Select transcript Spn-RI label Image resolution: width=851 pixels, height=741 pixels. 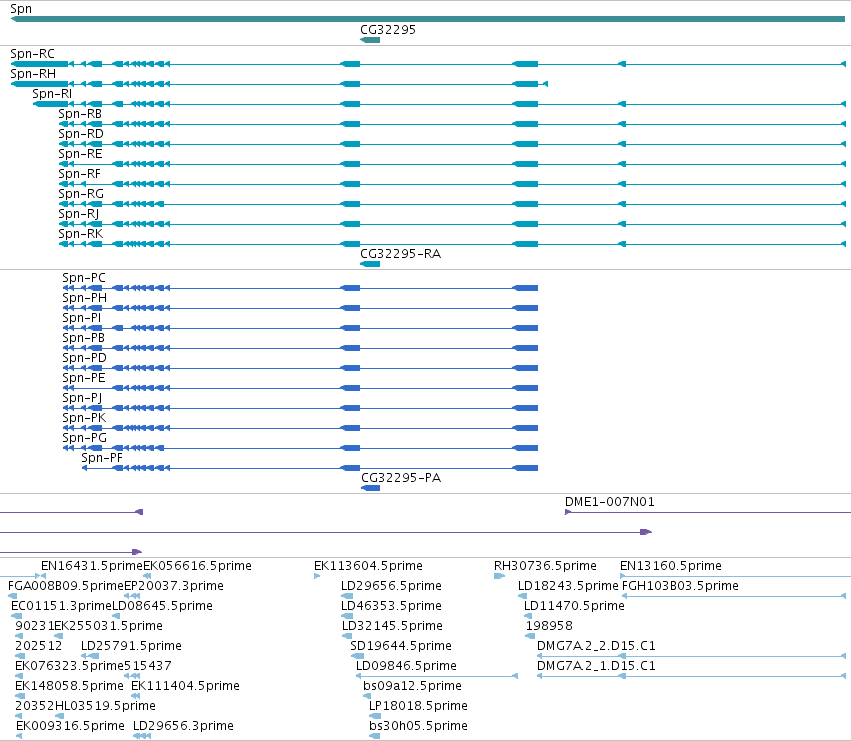(52, 94)
